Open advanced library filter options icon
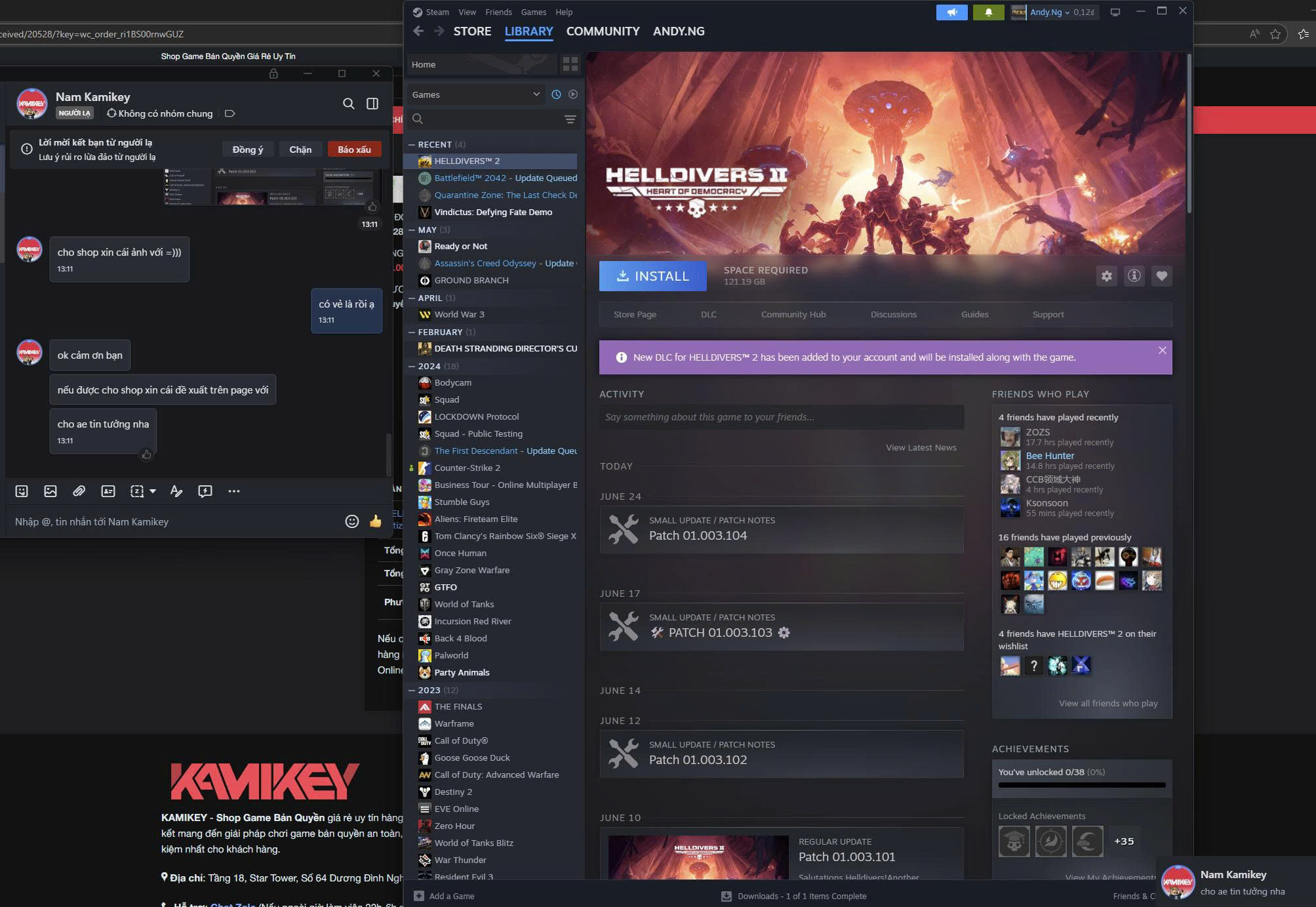This screenshot has height=907, width=1316. (570, 119)
